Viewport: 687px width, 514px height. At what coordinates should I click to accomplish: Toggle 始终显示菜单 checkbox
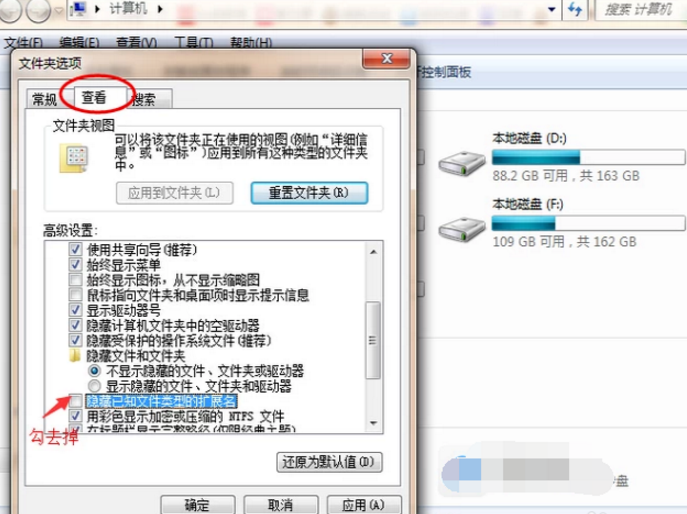[x=75, y=264]
